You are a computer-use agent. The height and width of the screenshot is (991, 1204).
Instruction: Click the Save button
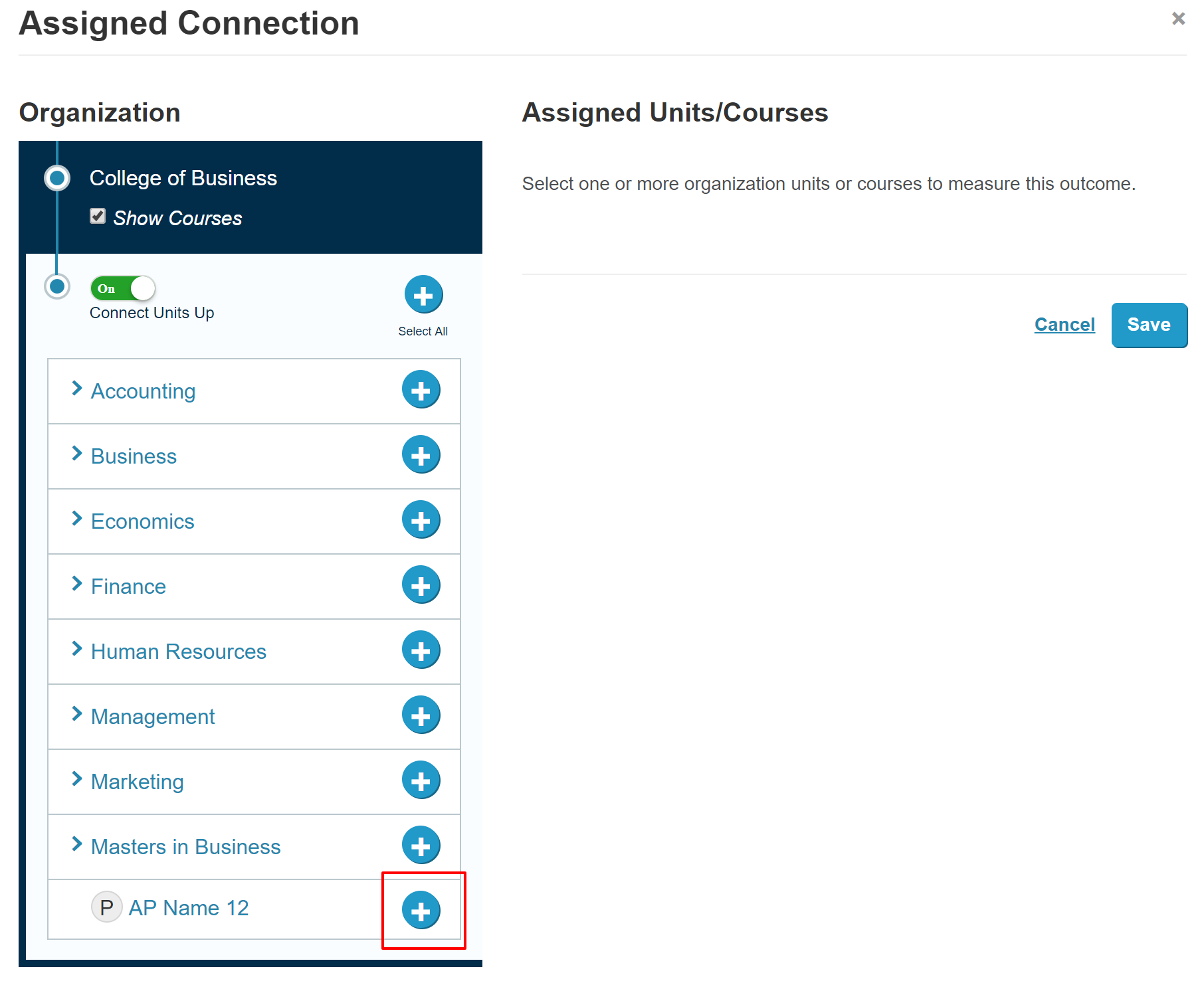(x=1149, y=325)
